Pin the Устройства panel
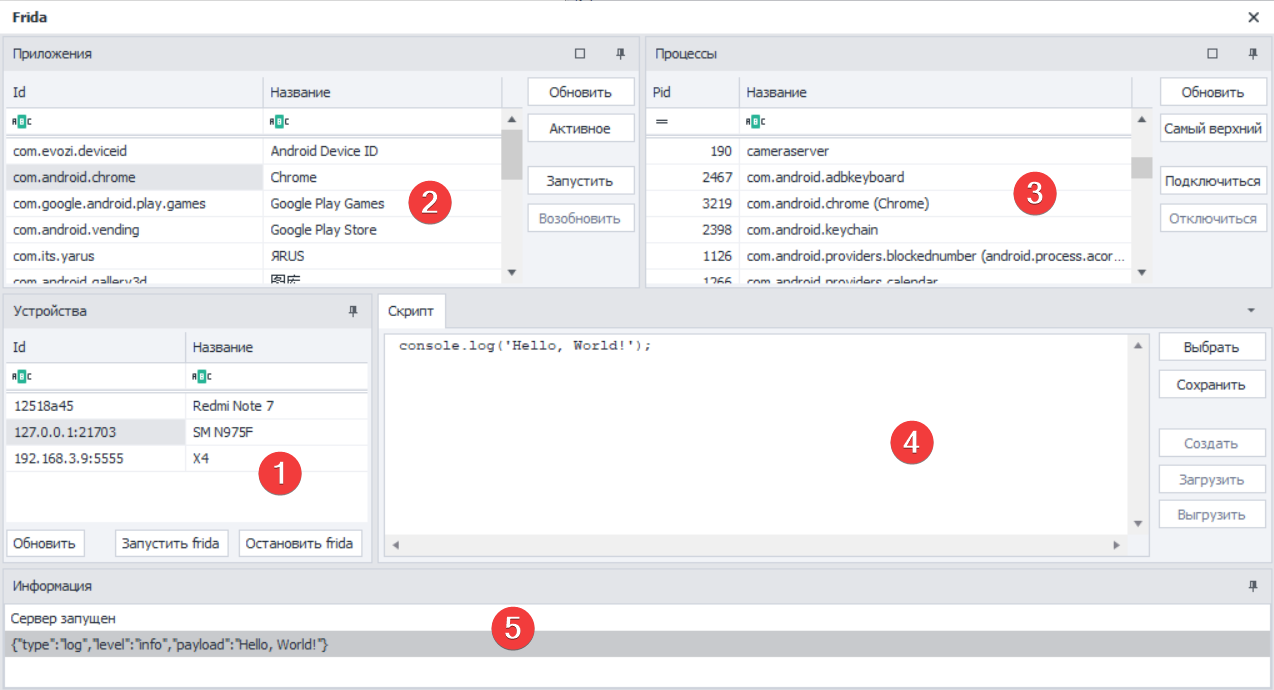Screen dimensions: 1274x690 tap(352, 311)
